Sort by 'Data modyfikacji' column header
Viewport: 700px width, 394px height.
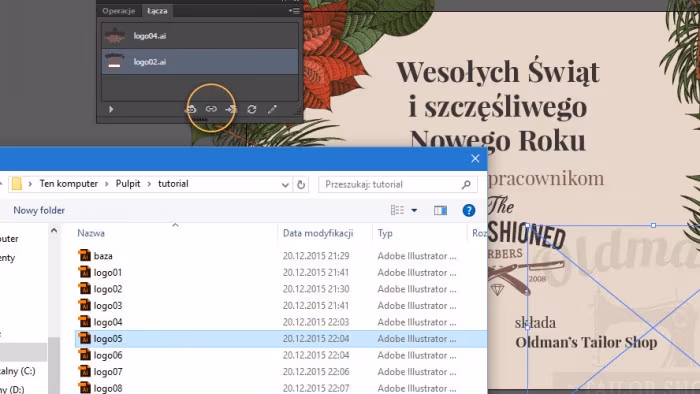coord(318,233)
